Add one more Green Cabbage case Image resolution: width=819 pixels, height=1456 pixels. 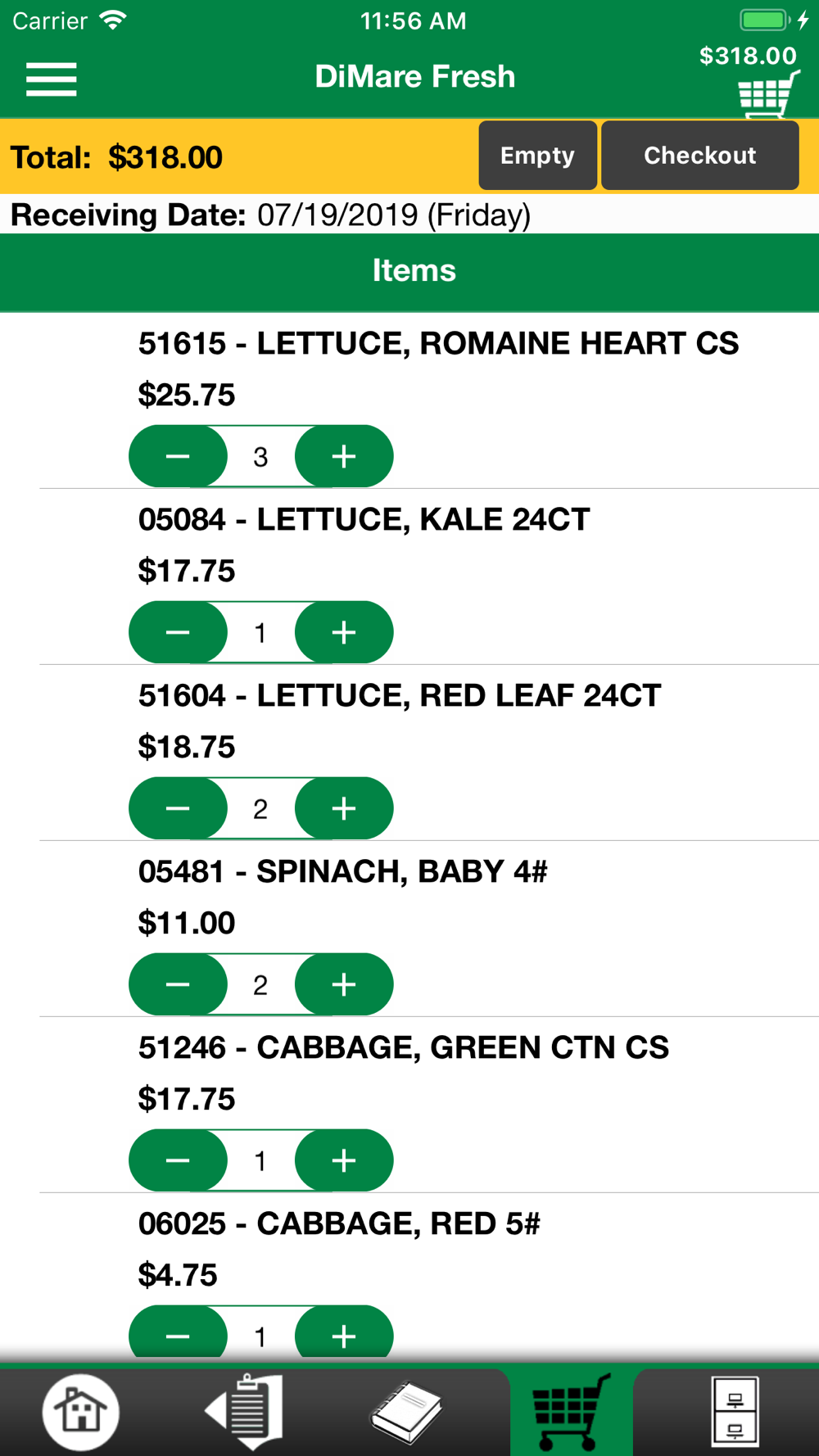point(344,1160)
